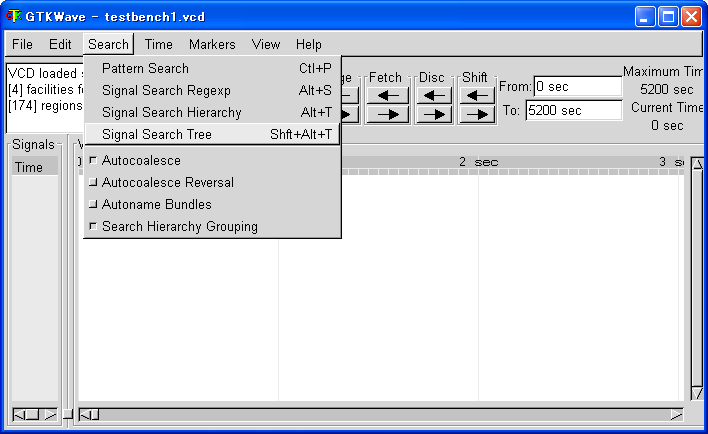This screenshot has width=708, height=434.
Task: Click the Disc left arrow button
Action: click(434, 95)
